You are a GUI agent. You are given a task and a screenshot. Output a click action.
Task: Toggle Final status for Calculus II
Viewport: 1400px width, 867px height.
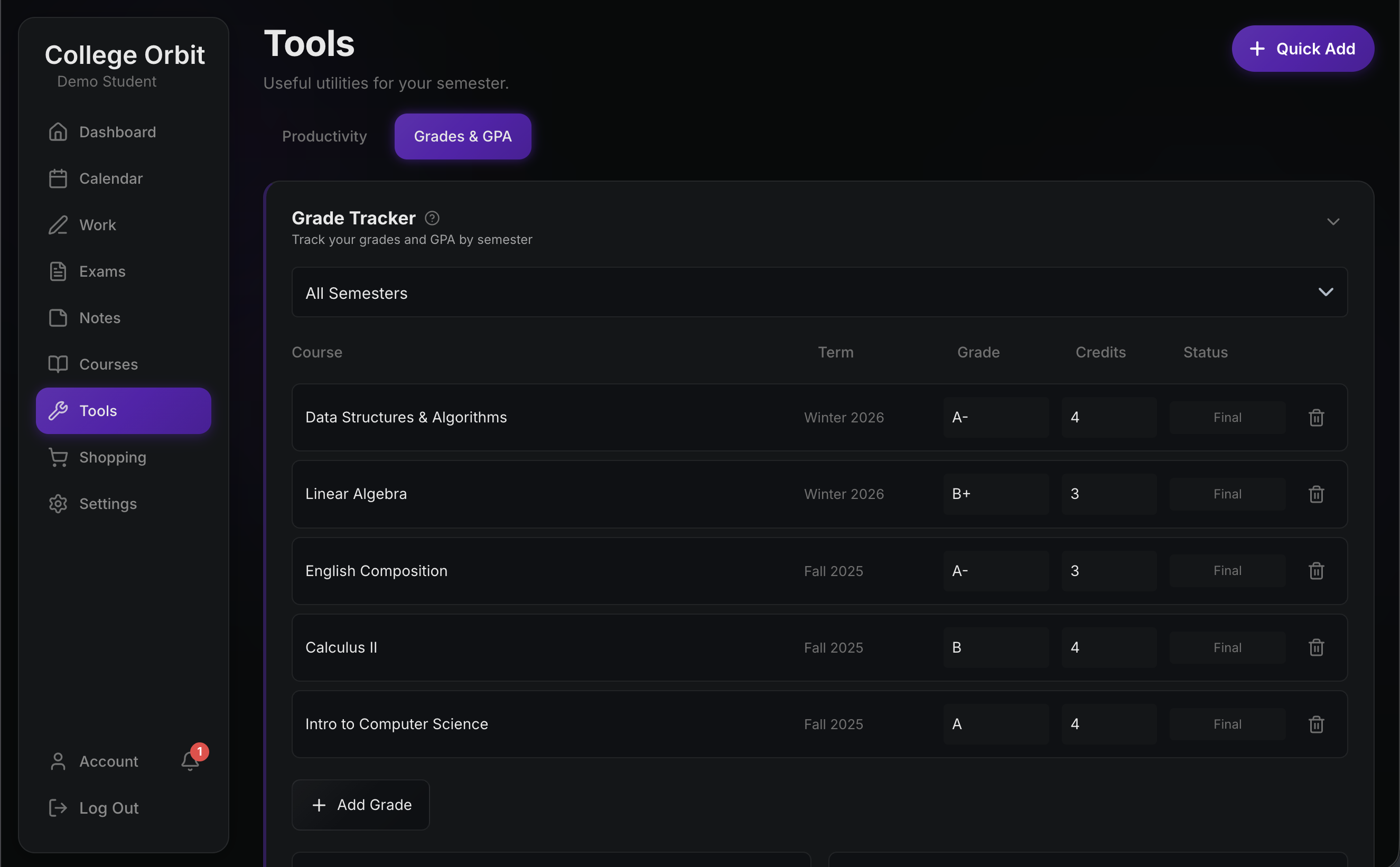(x=1227, y=647)
